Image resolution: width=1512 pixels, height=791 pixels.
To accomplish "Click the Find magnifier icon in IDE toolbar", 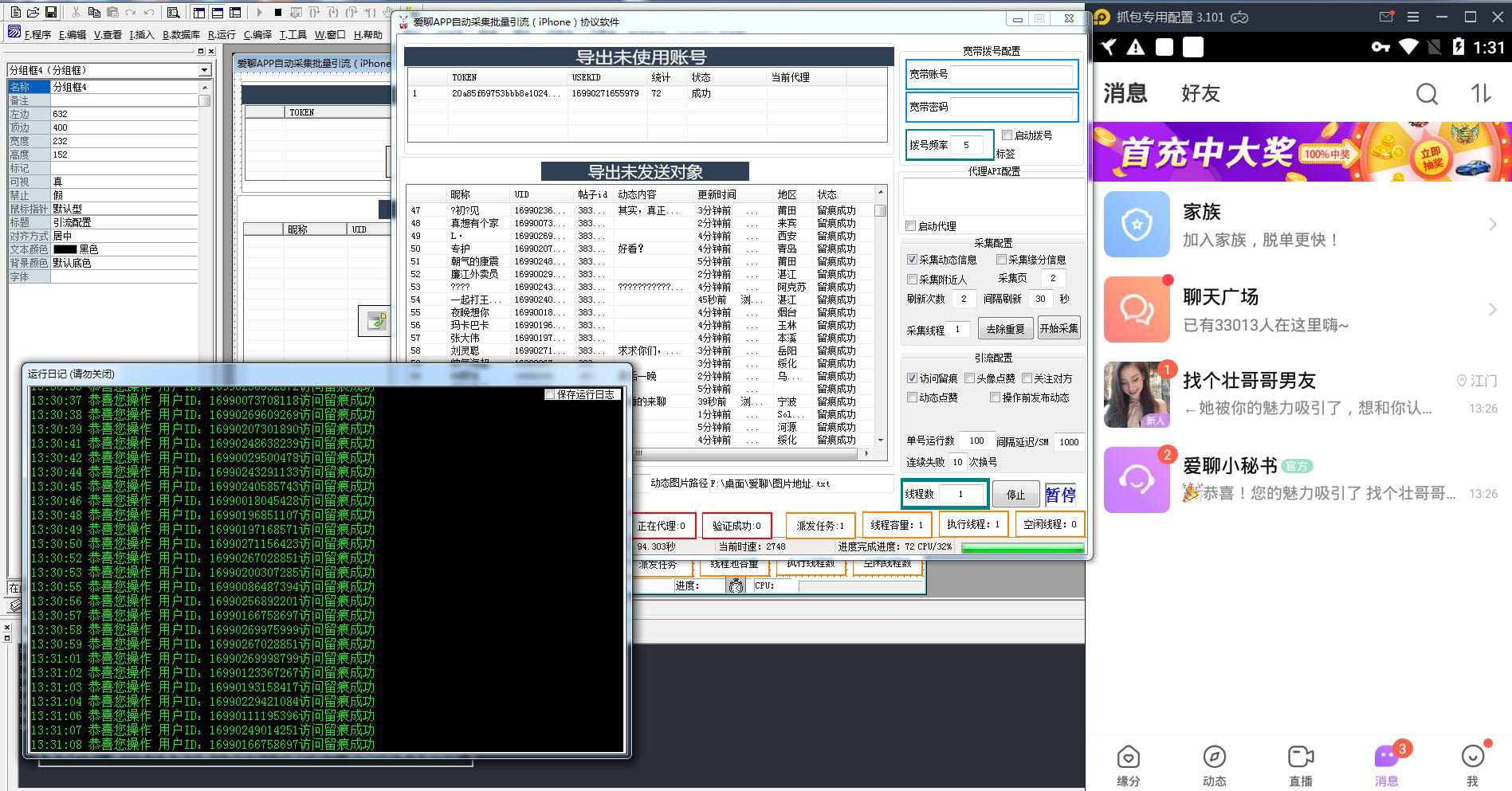I will click(x=173, y=12).
